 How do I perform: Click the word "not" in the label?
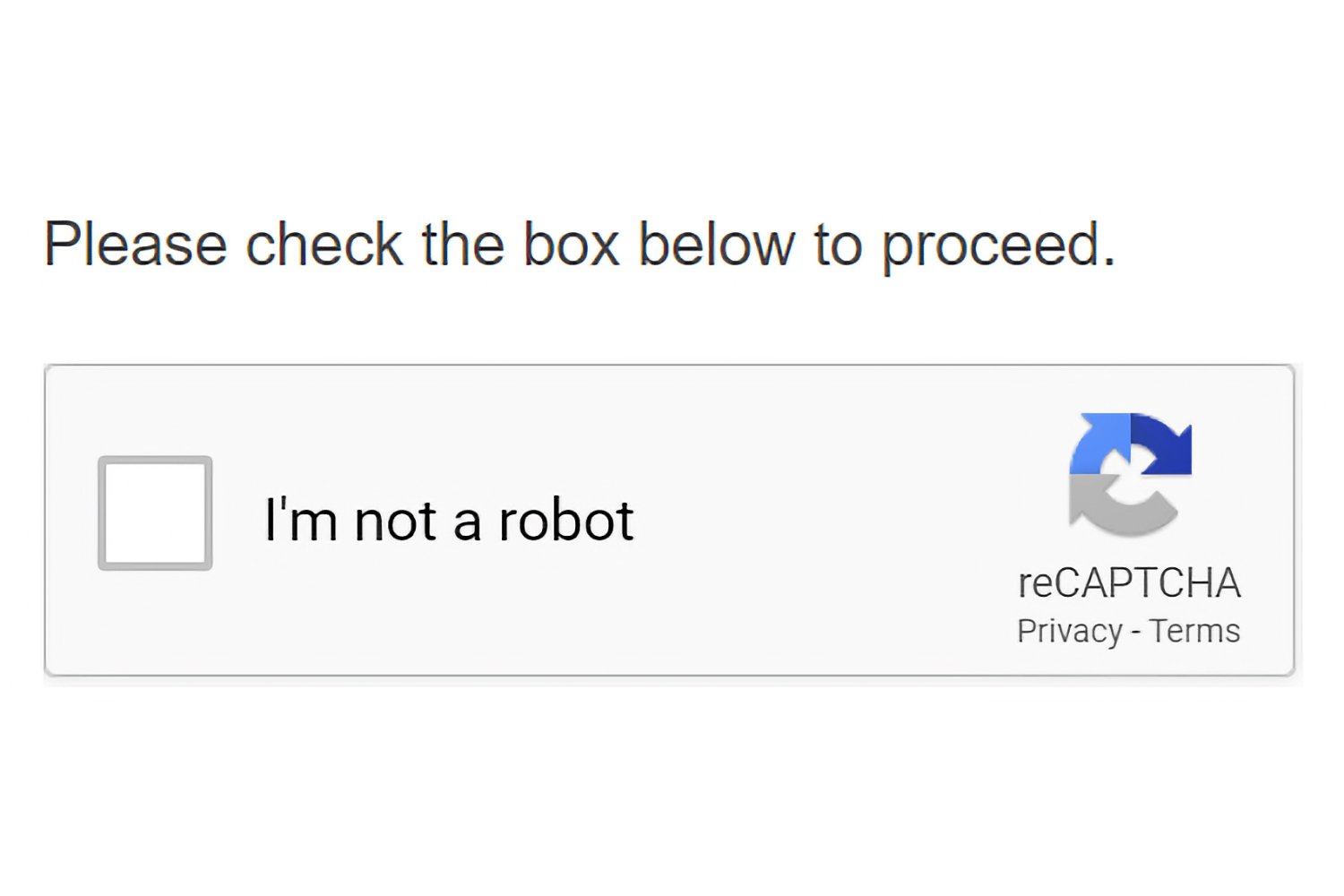(x=395, y=521)
